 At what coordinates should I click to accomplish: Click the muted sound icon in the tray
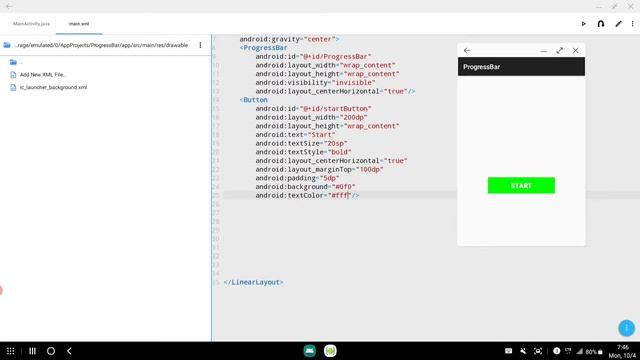click(x=523, y=351)
